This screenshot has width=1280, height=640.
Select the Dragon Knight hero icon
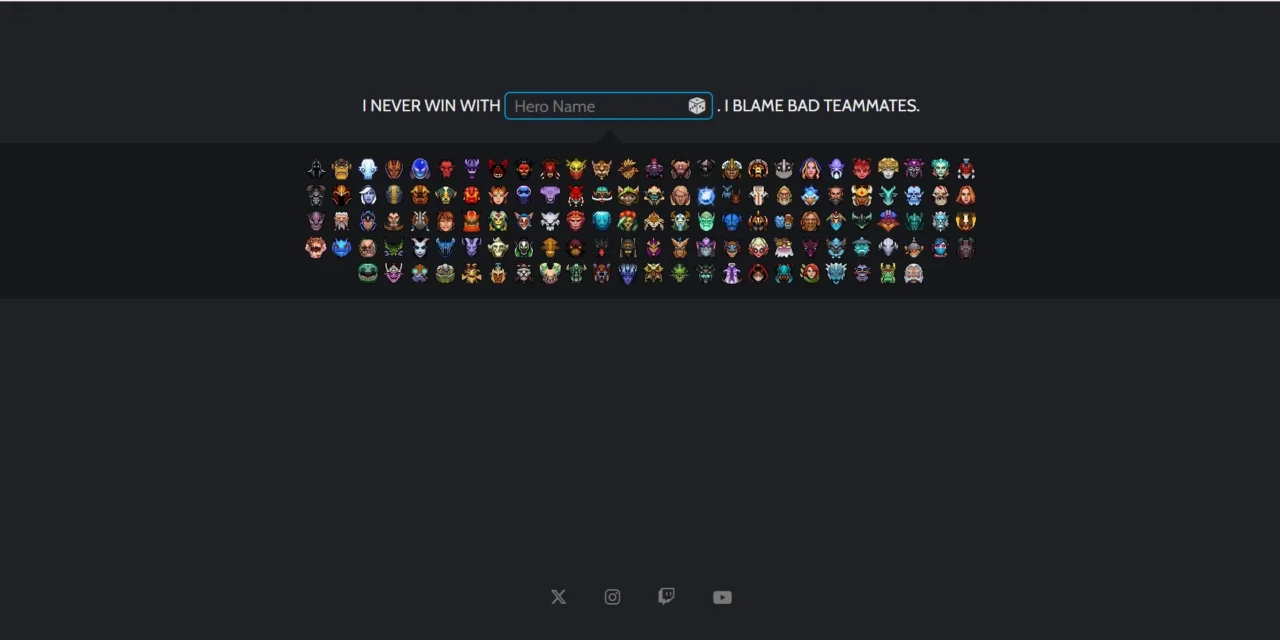pos(342,195)
